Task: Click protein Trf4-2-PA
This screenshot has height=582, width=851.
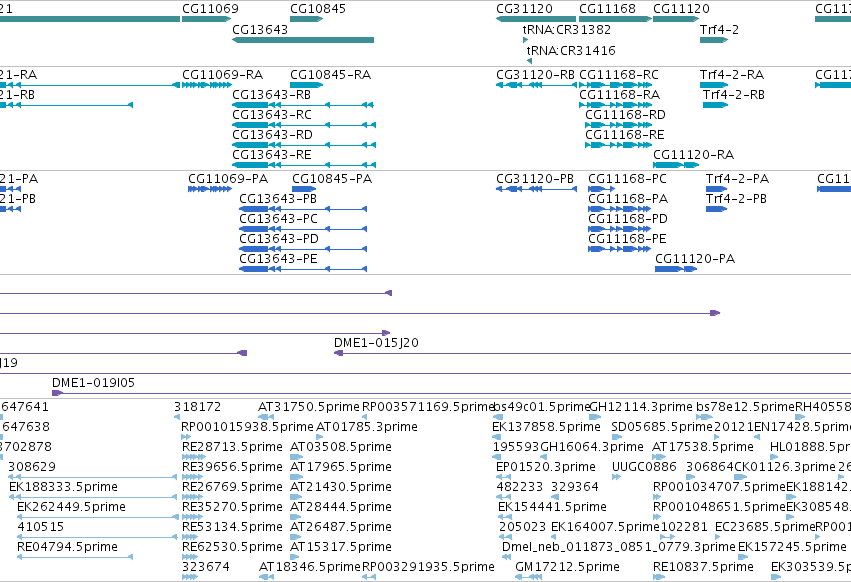Action: pos(716,189)
